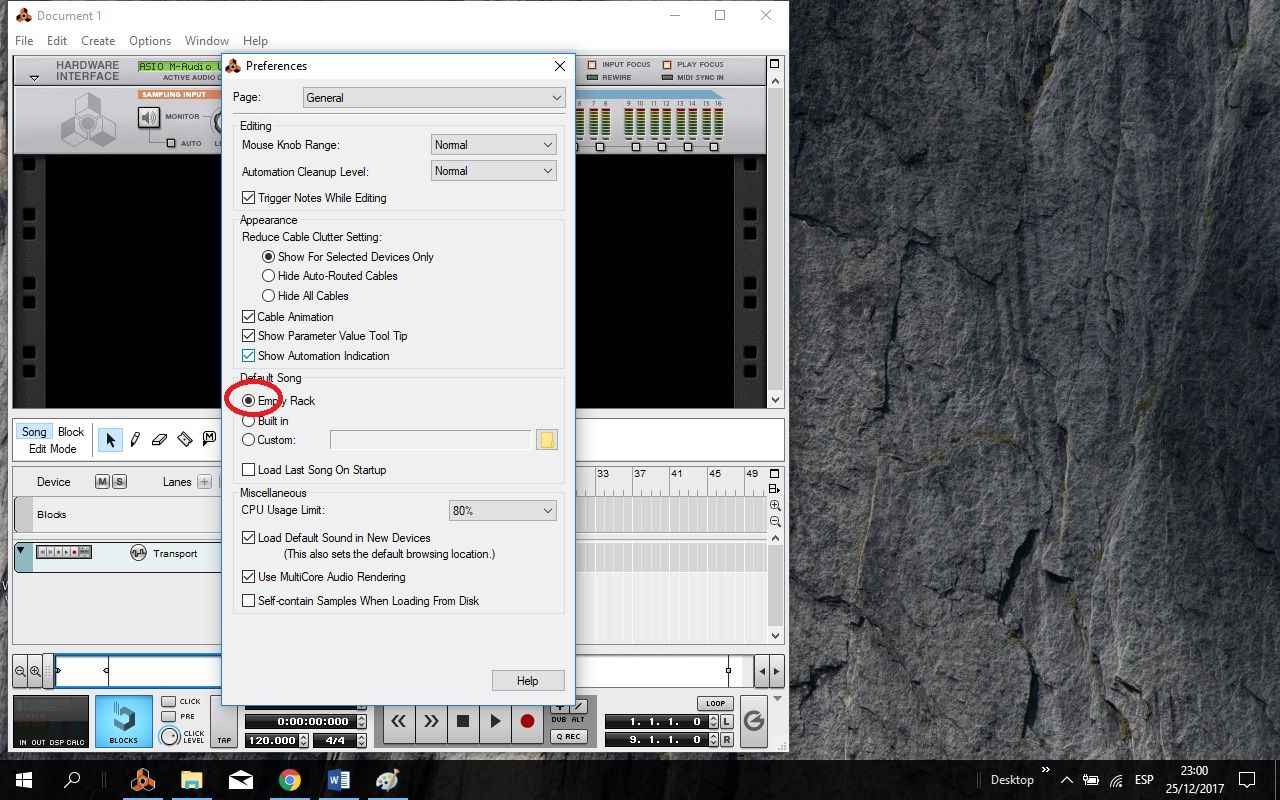Toggle the Loop button in transport
1280x800 pixels.
pos(716,703)
